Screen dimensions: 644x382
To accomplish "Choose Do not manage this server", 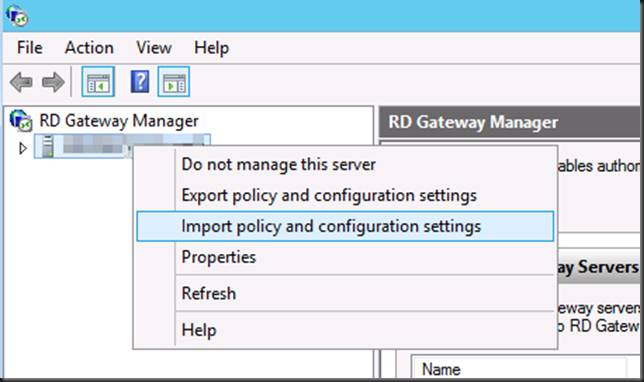I will (345, 165).
